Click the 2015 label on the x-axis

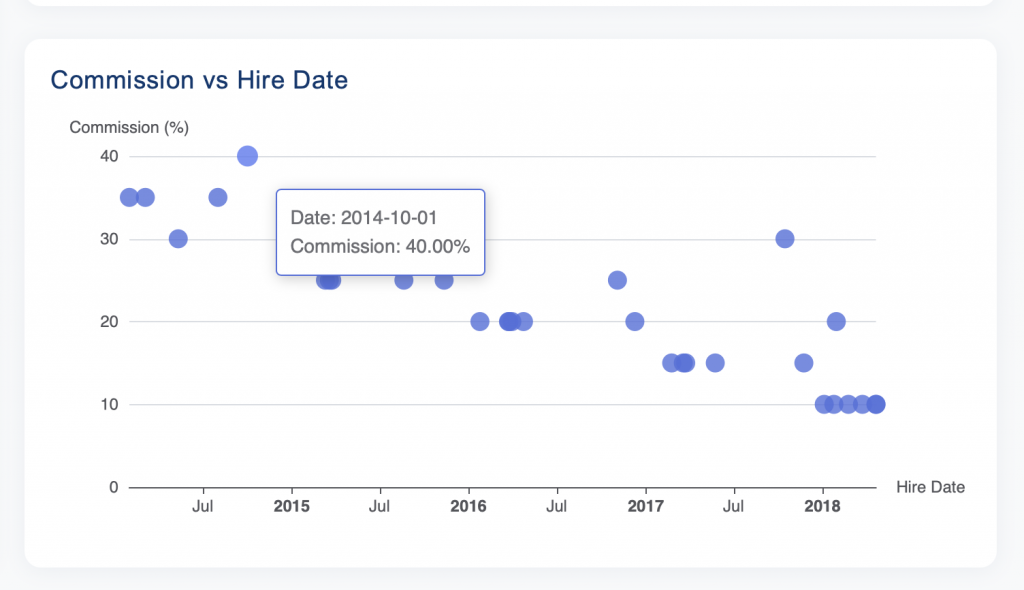coord(292,506)
